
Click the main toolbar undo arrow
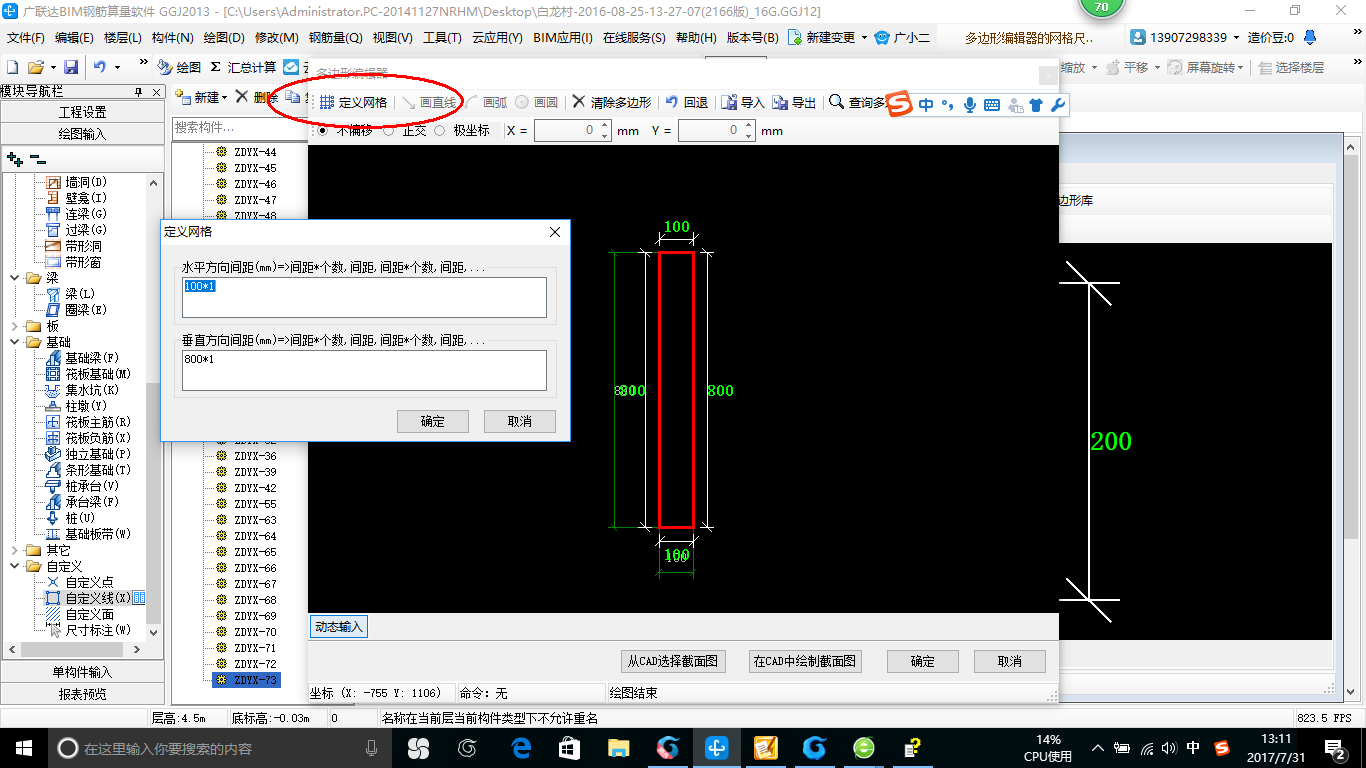click(x=100, y=67)
